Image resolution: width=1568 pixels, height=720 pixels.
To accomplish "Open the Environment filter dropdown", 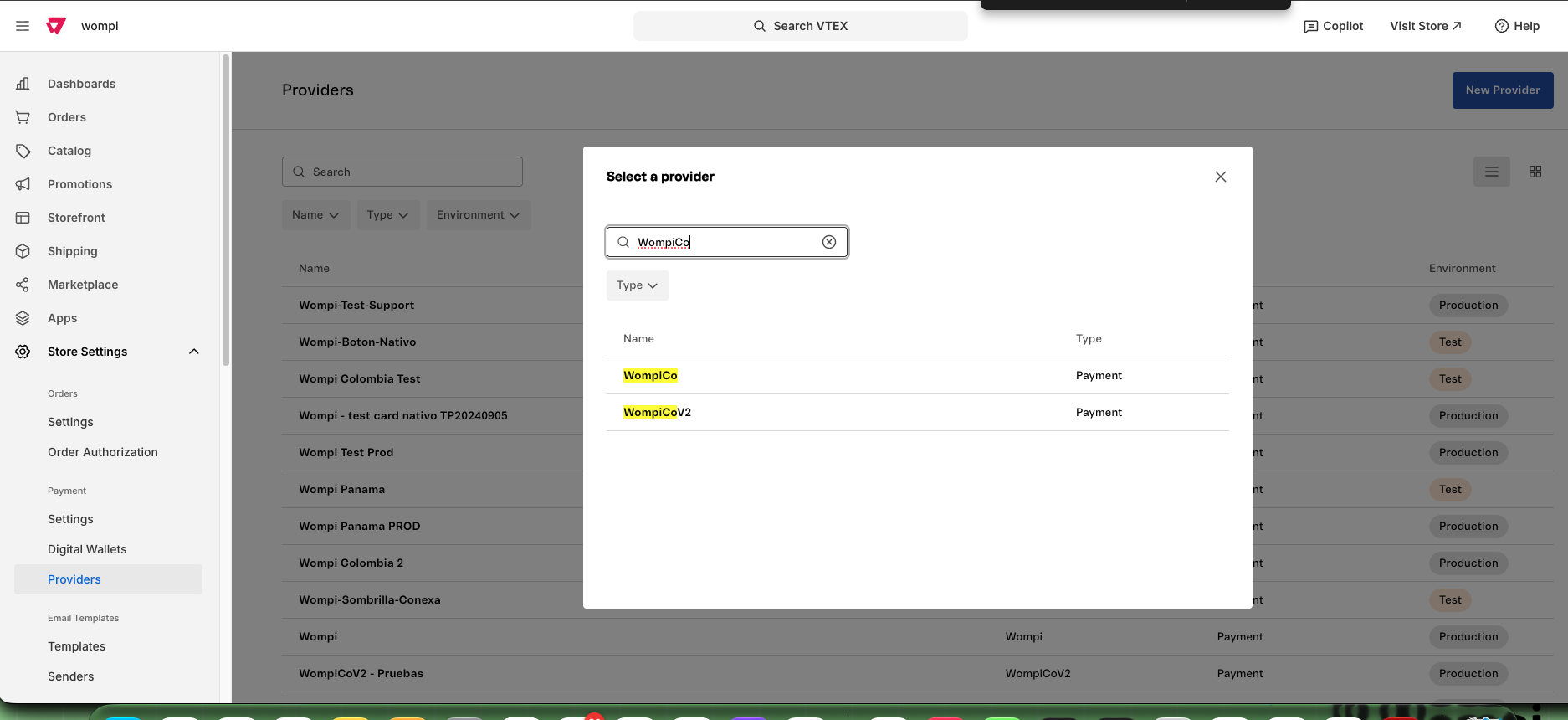I will (x=479, y=215).
